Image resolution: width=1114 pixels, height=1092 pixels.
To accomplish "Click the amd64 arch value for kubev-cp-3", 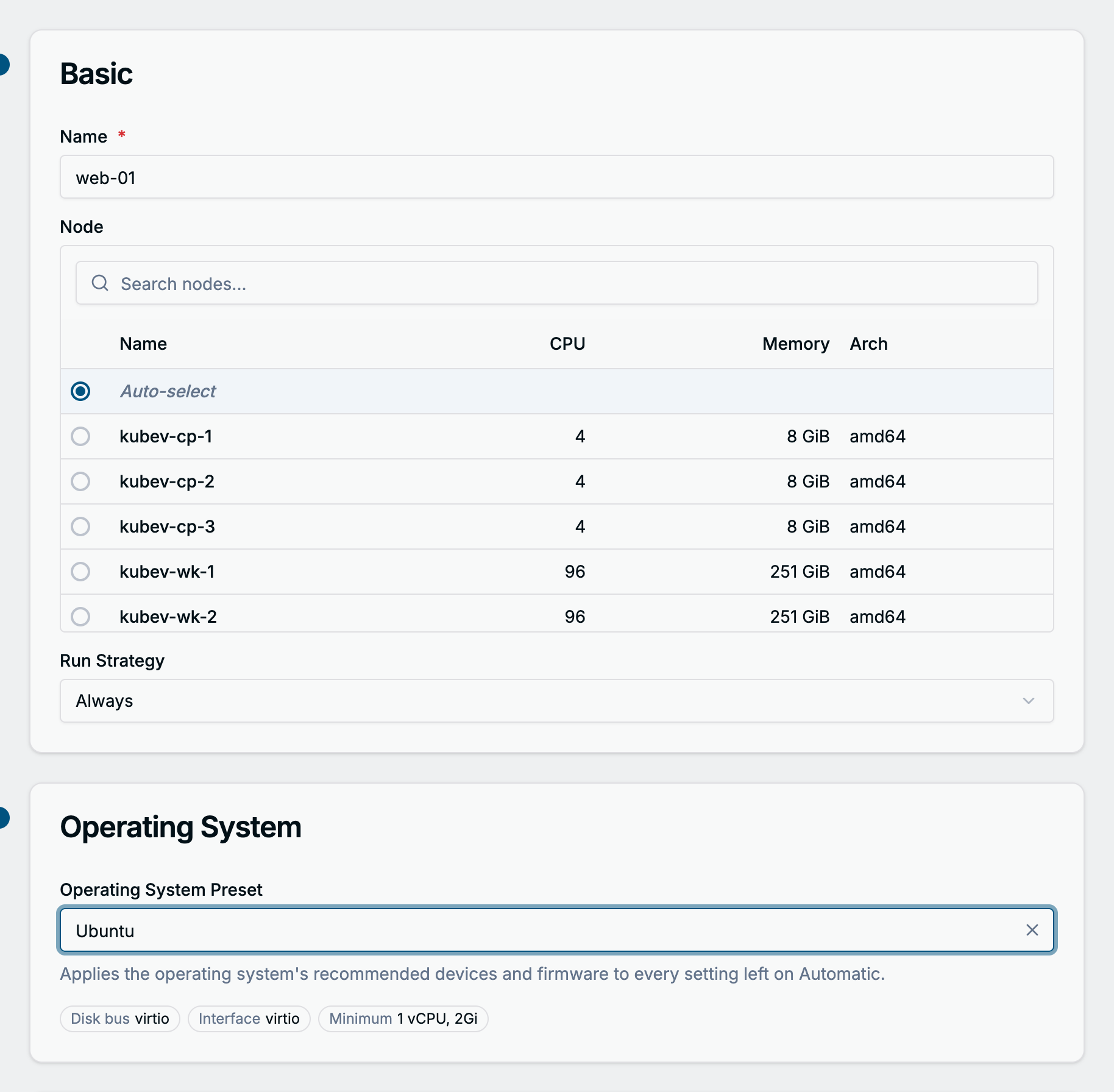I will pyautogui.click(x=878, y=526).
